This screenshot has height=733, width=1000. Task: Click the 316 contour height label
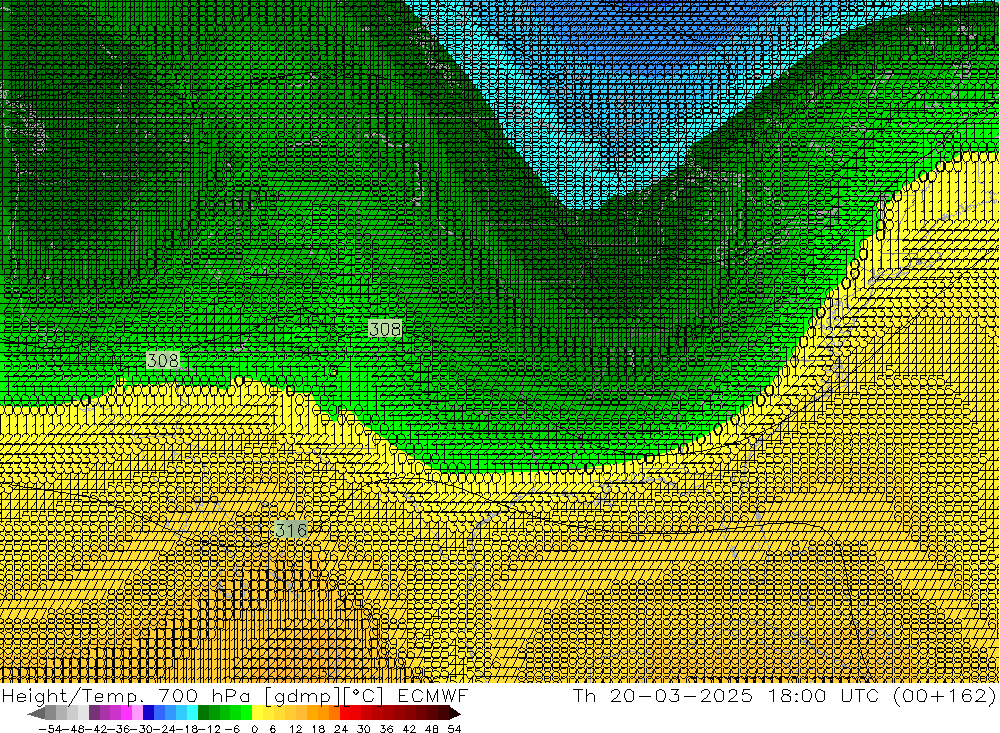coord(291,529)
